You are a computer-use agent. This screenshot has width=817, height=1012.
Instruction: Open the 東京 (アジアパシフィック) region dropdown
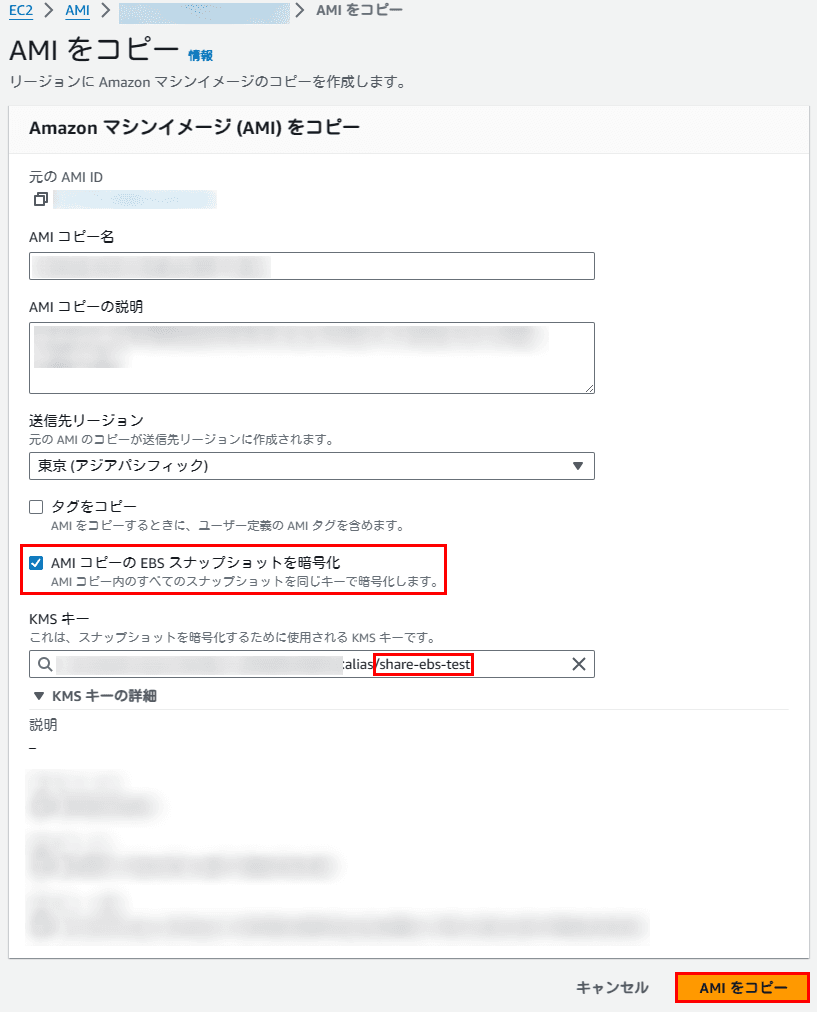[312, 466]
